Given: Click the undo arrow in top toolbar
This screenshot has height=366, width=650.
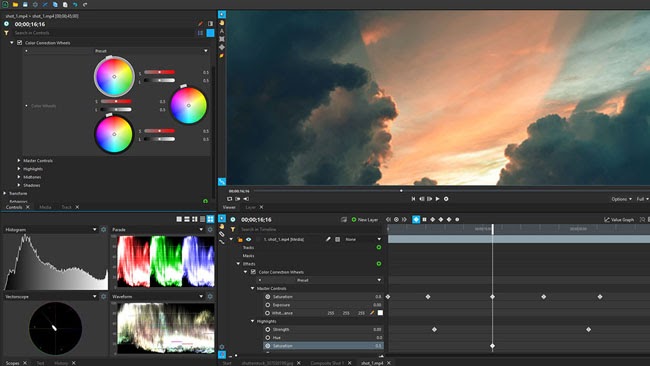Looking at the screenshot, I should pyautogui.click(x=75, y=5).
